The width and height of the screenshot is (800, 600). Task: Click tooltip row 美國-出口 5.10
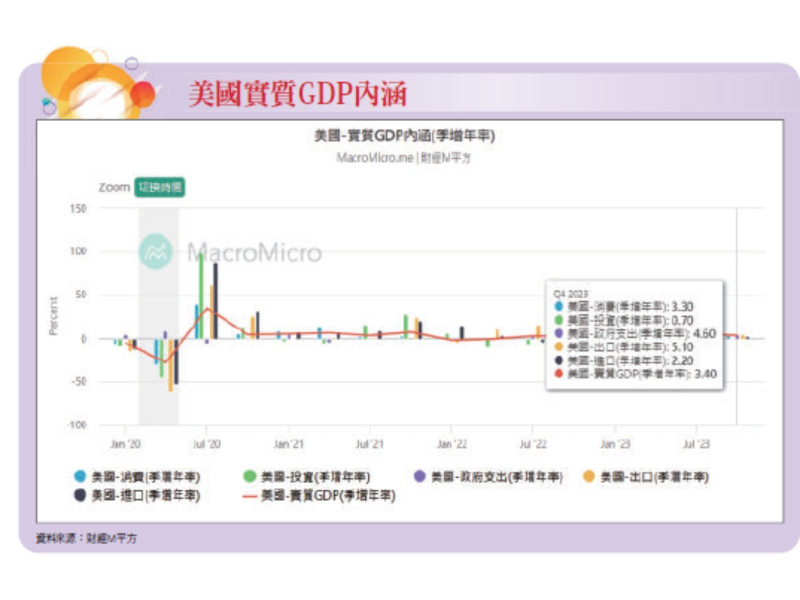623,347
